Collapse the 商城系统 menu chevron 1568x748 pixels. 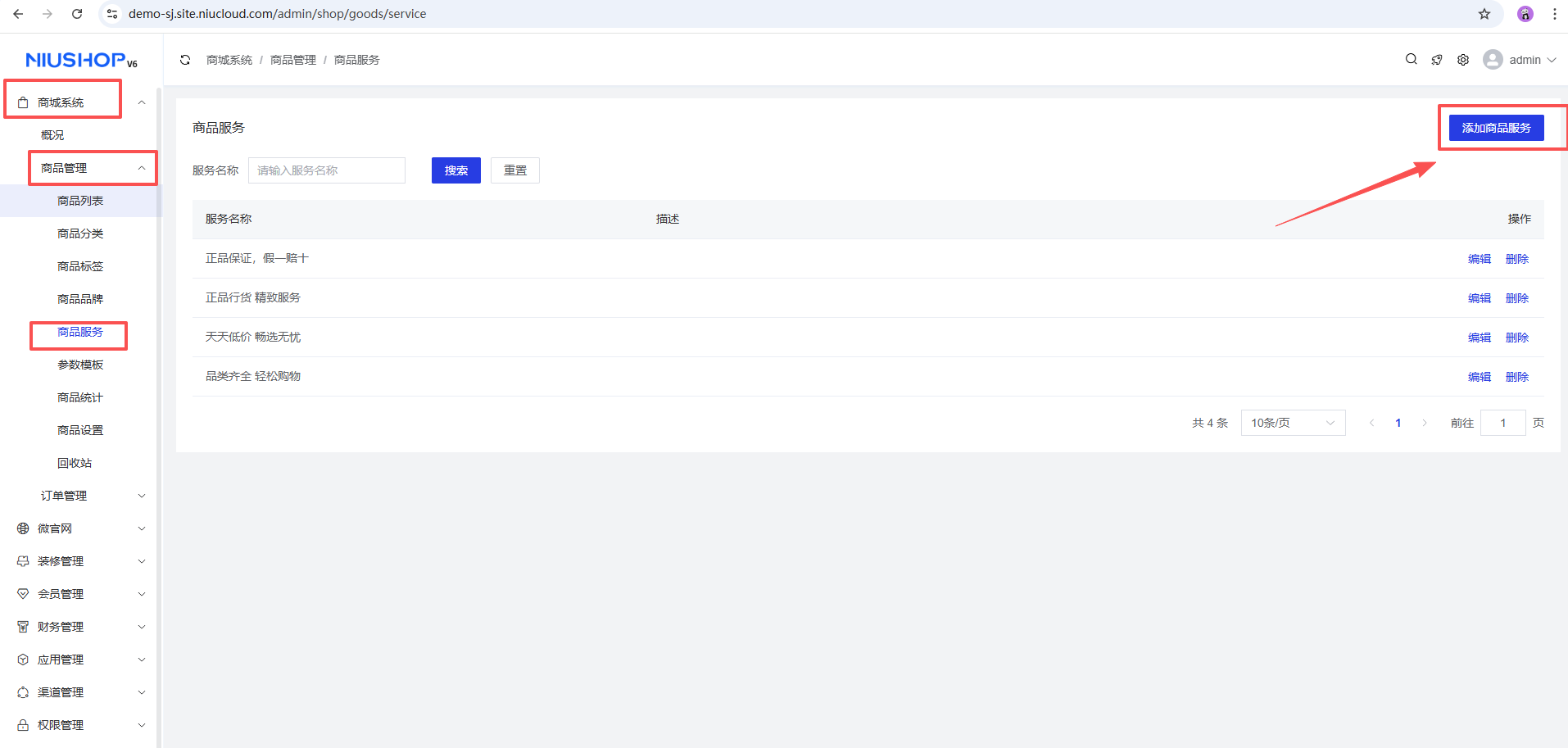(142, 102)
